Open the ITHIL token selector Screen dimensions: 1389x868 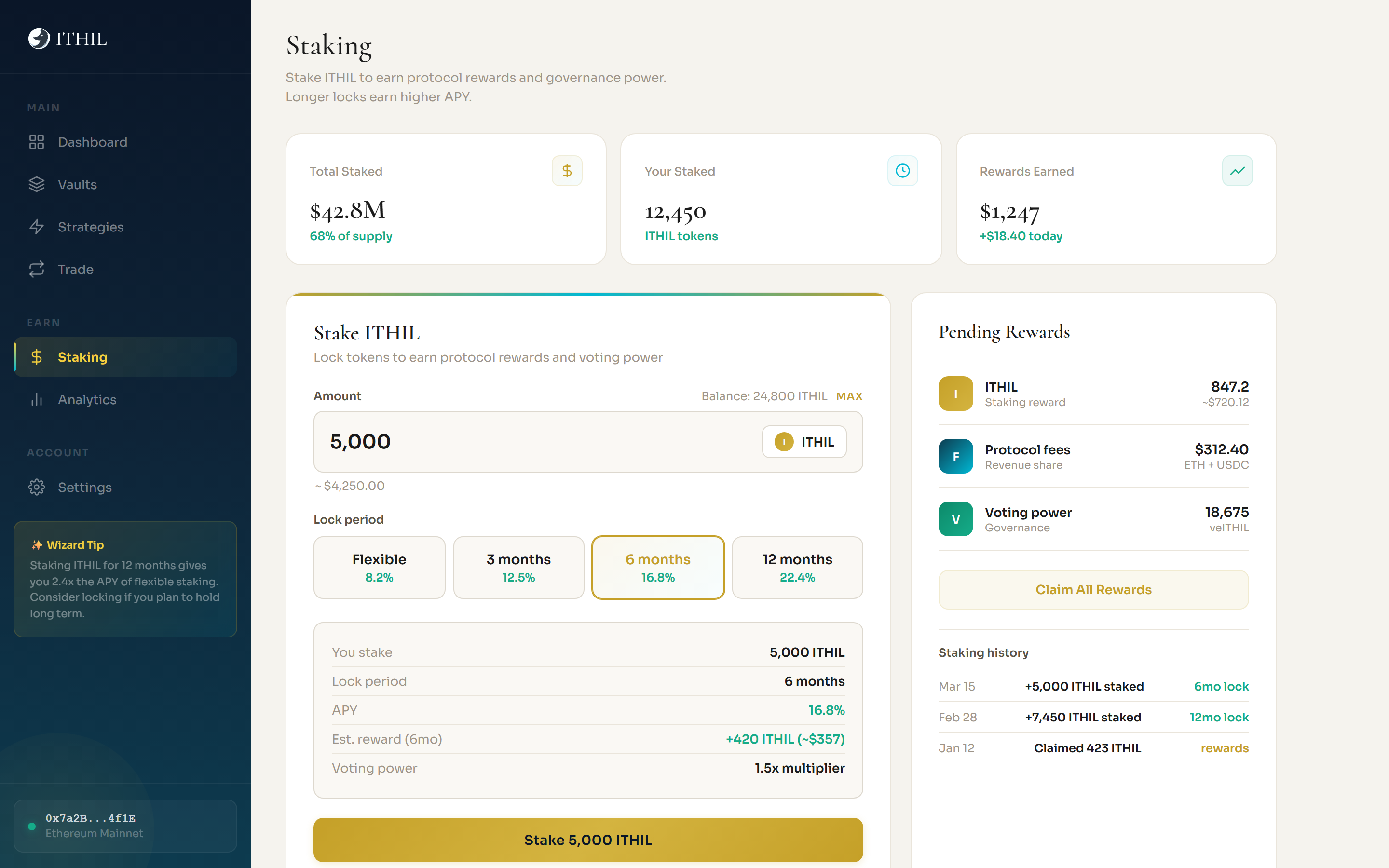[804, 442]
